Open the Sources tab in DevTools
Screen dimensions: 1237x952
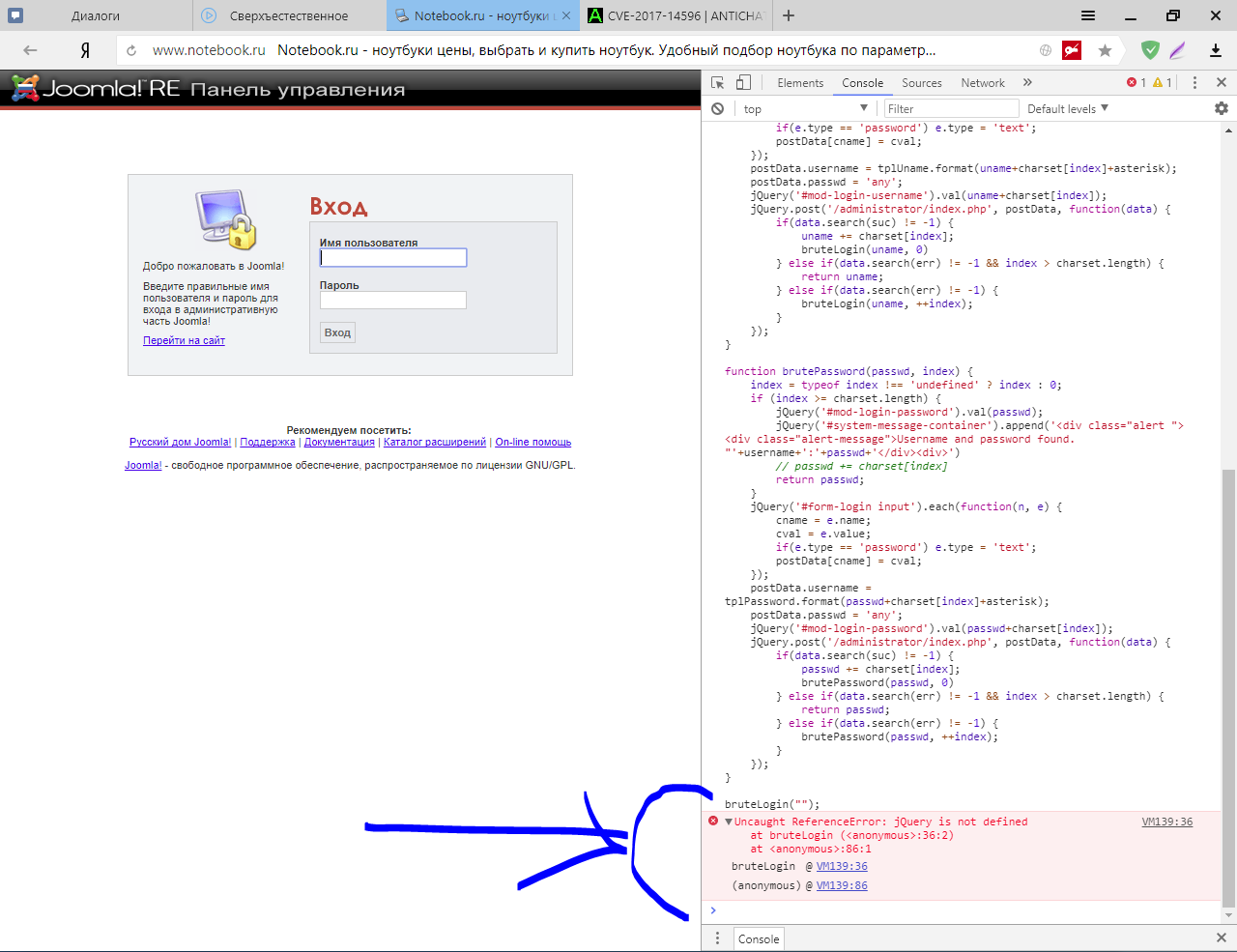922,83
